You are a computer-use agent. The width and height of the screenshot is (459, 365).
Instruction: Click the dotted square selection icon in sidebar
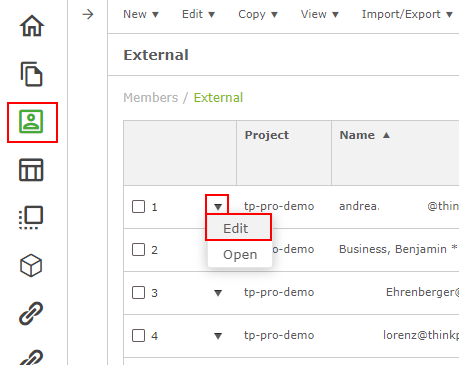pyautogui.click(x=31, y=218)
